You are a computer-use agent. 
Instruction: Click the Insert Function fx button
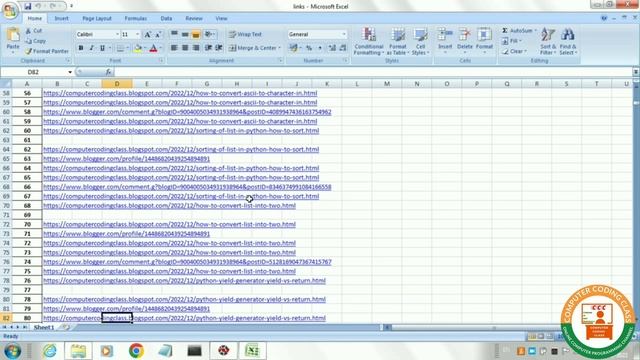coord(108,72)
